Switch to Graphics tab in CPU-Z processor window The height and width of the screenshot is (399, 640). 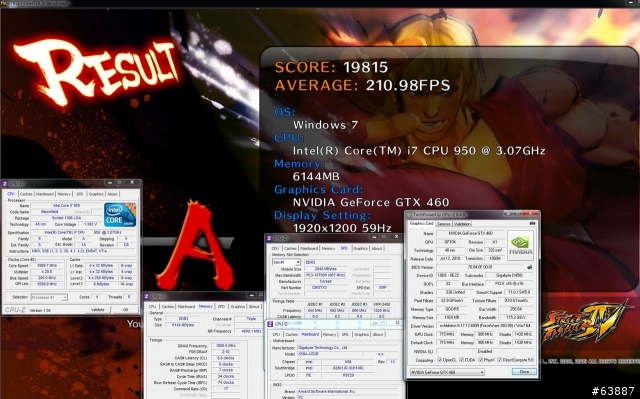[x=96, y=194]
